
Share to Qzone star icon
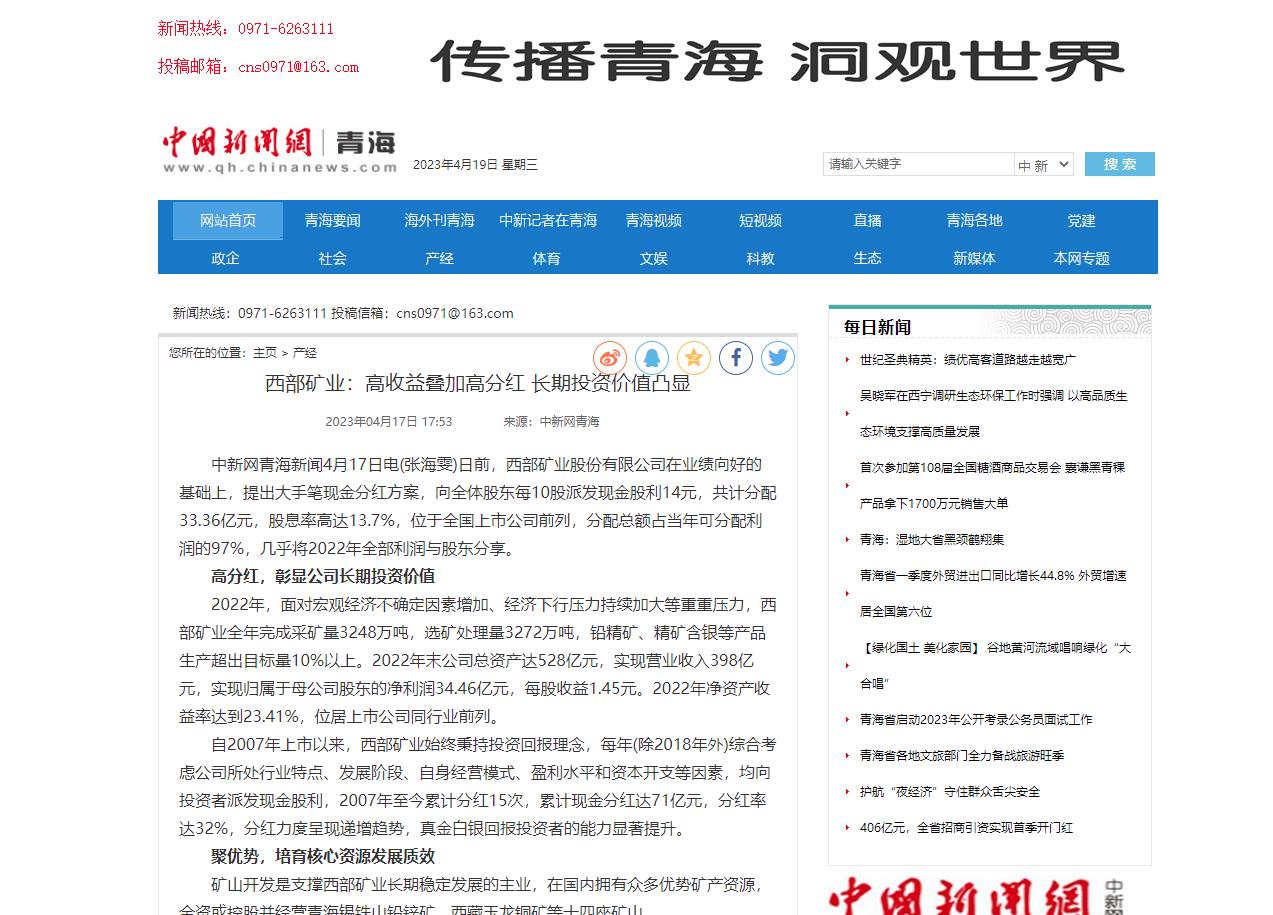coord(694,357)
